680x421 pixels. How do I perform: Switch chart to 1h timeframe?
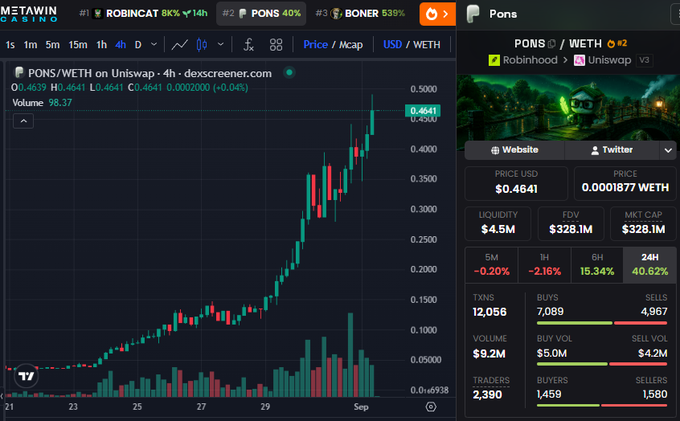101,45
